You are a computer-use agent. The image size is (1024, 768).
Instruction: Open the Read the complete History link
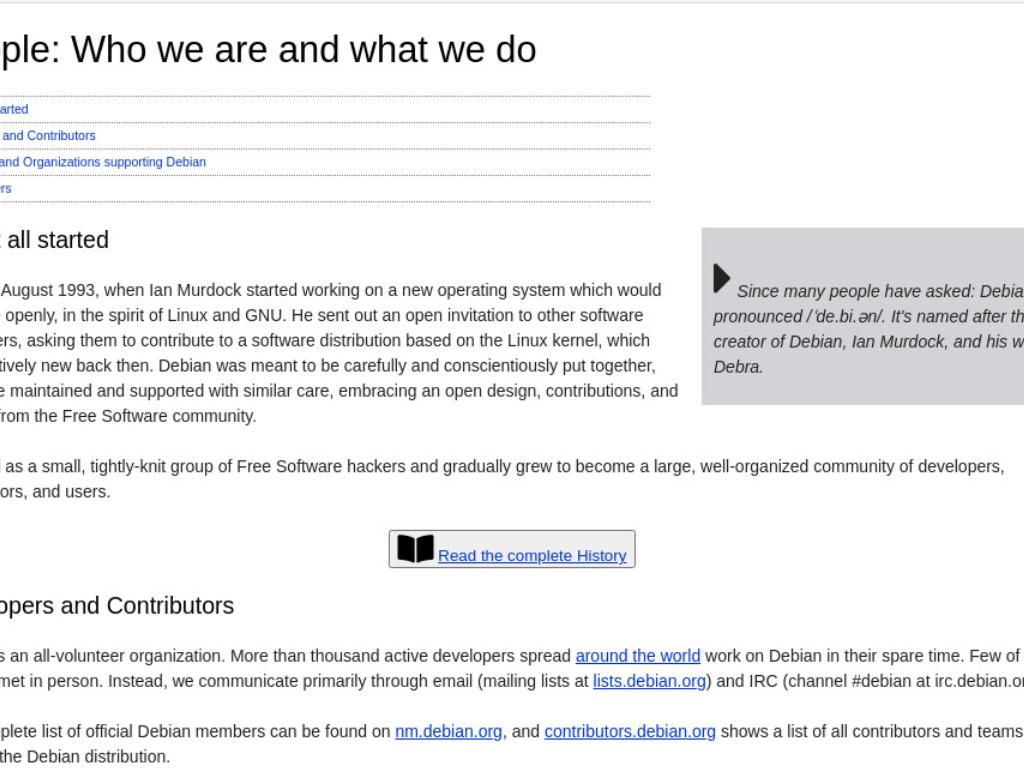[x=532, y=556]
